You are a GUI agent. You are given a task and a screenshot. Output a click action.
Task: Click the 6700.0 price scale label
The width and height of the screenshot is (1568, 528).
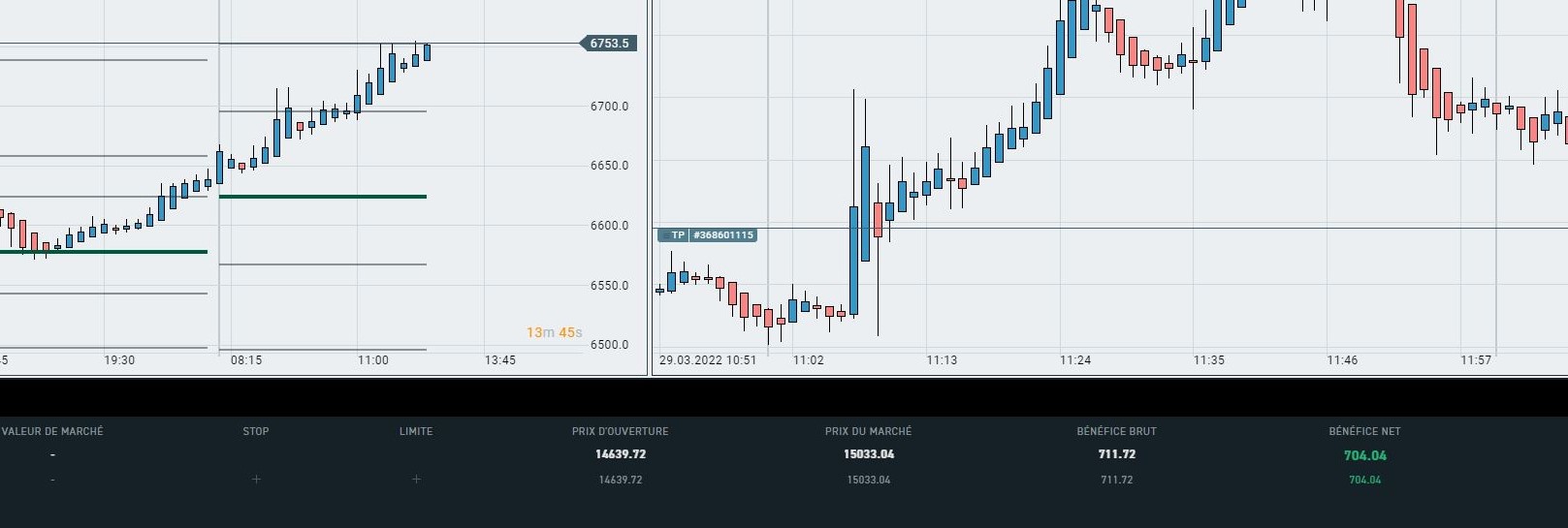(x=609, y=107)
